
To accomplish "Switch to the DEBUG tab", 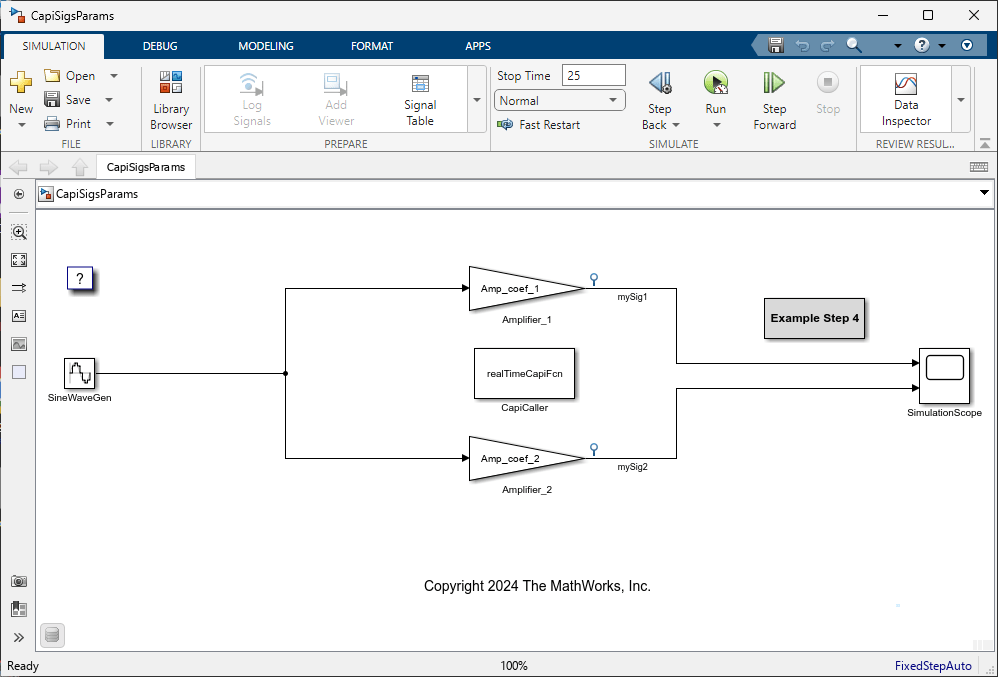I will click(x=160, y=45).
